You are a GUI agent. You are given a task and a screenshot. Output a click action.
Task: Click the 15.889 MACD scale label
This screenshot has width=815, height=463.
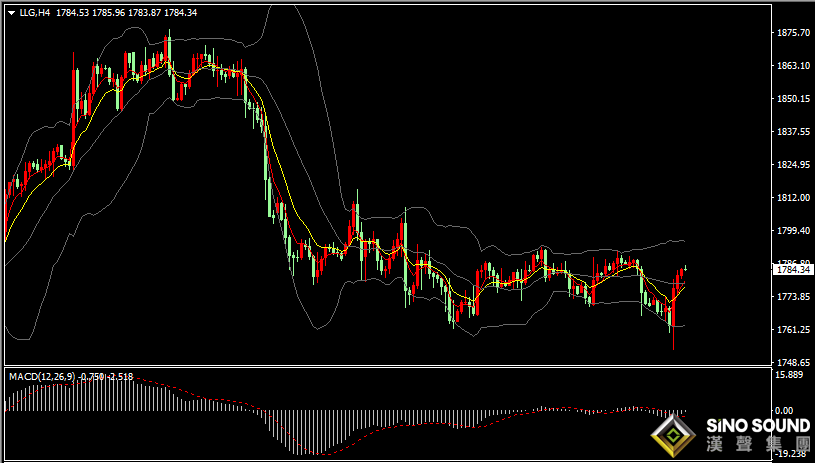tap(790, 375)
